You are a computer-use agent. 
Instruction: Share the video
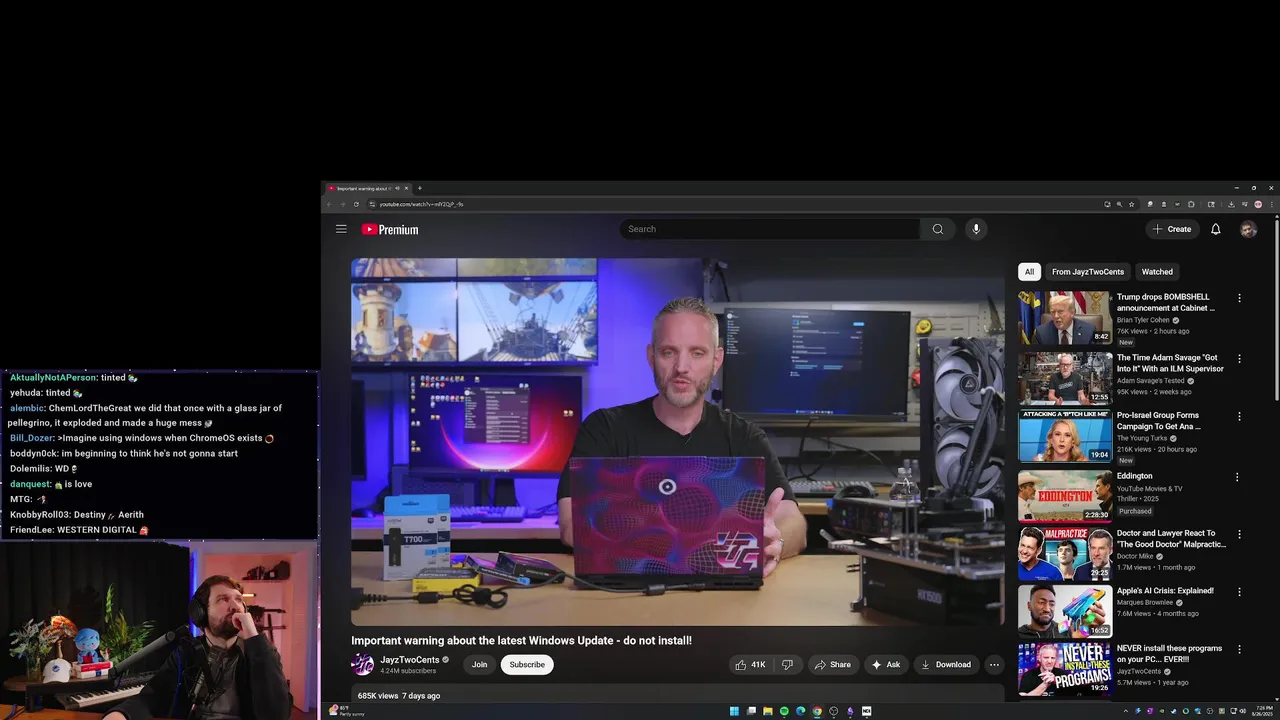(x=832, y=664)
